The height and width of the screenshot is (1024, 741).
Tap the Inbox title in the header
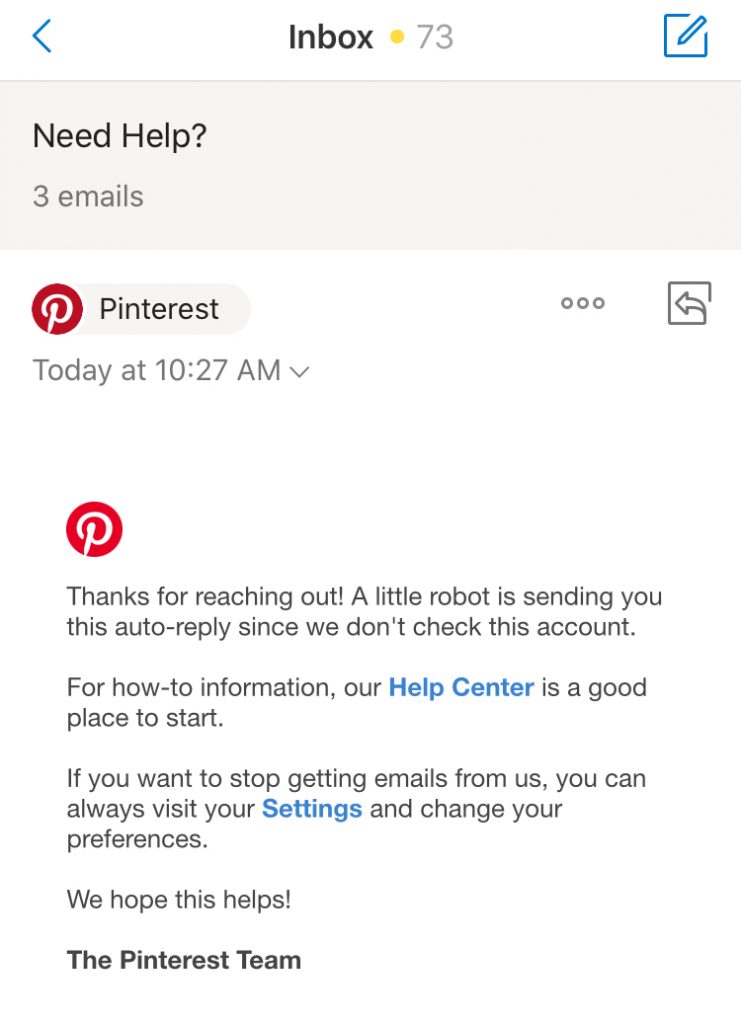(x=330, y=38)
